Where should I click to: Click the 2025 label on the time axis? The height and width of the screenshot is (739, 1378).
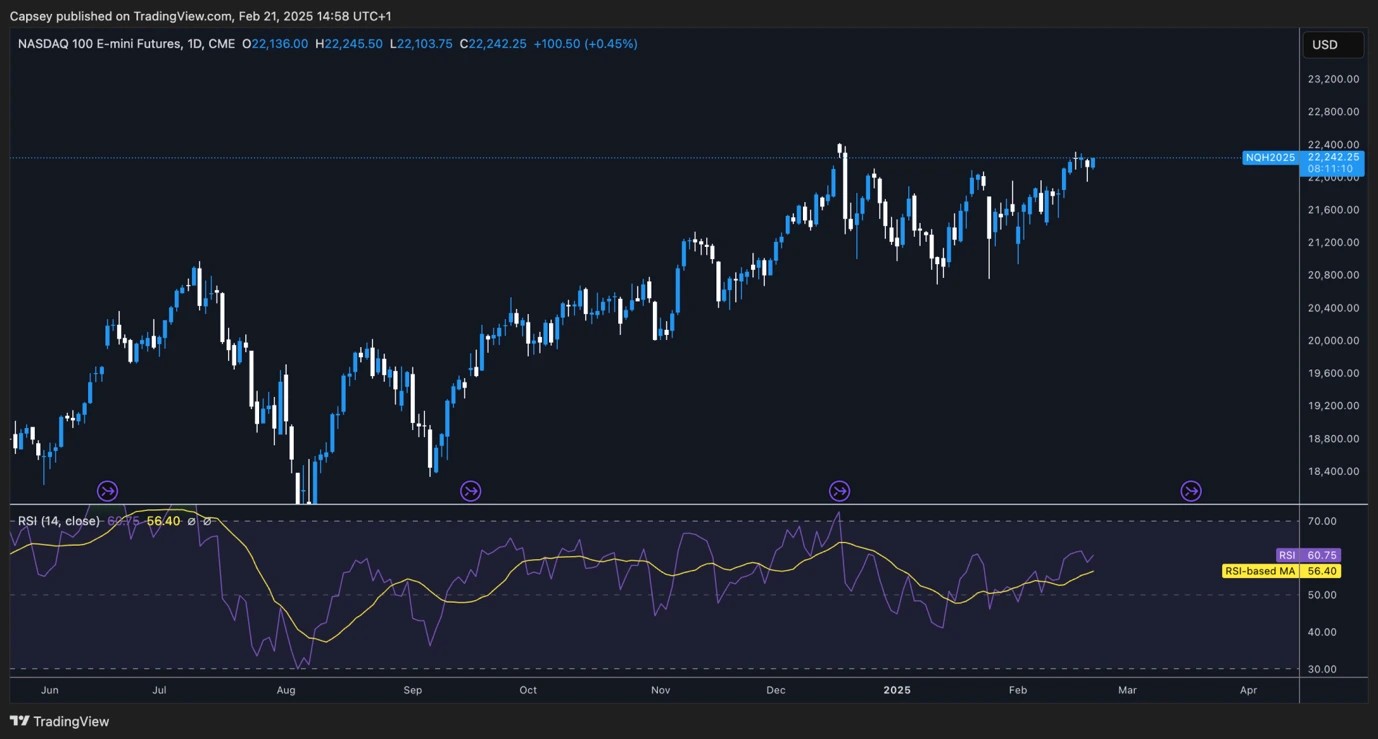(897, 690)
